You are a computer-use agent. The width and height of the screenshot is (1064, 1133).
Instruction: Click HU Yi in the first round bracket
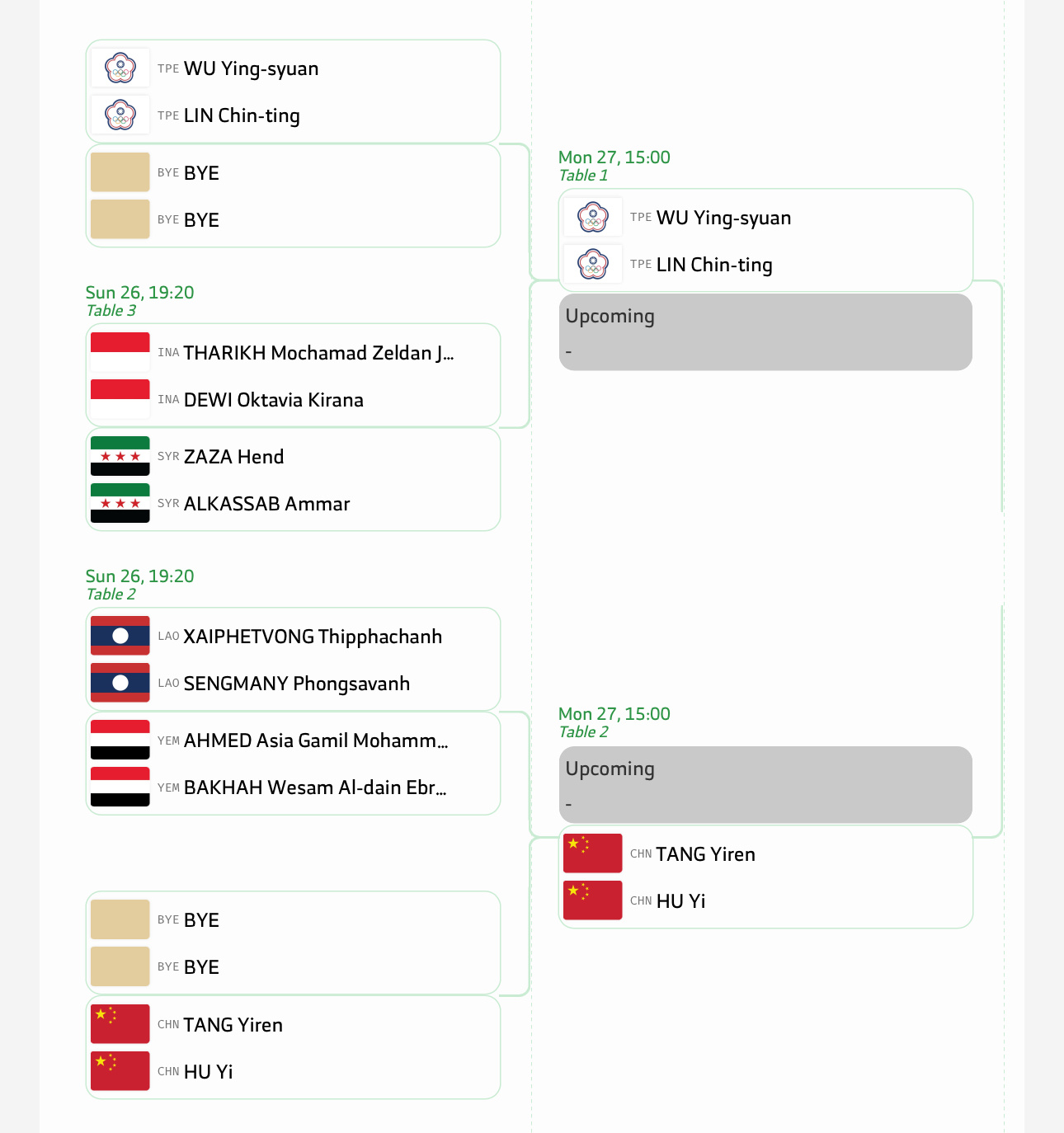pyautogui.click(x=208, y=1072)
